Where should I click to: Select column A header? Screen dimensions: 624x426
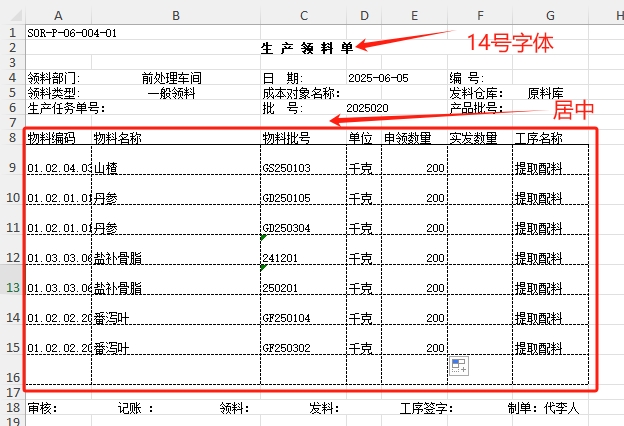(58, 16)
